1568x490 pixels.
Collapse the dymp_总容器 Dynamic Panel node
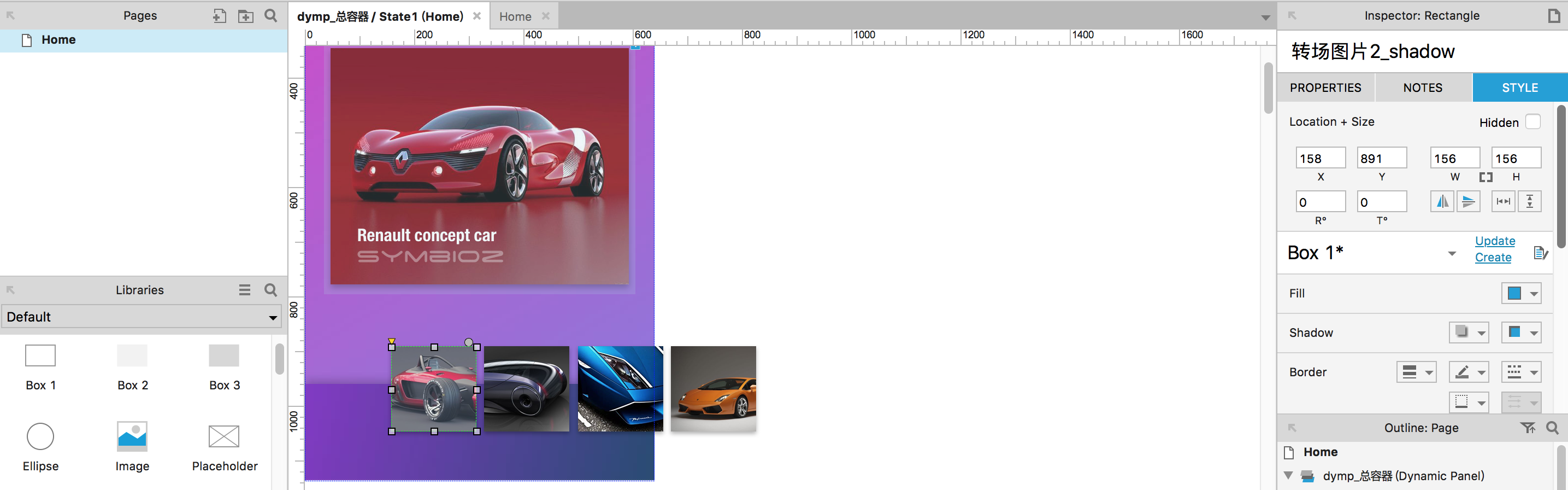(x=1288, y=475)
